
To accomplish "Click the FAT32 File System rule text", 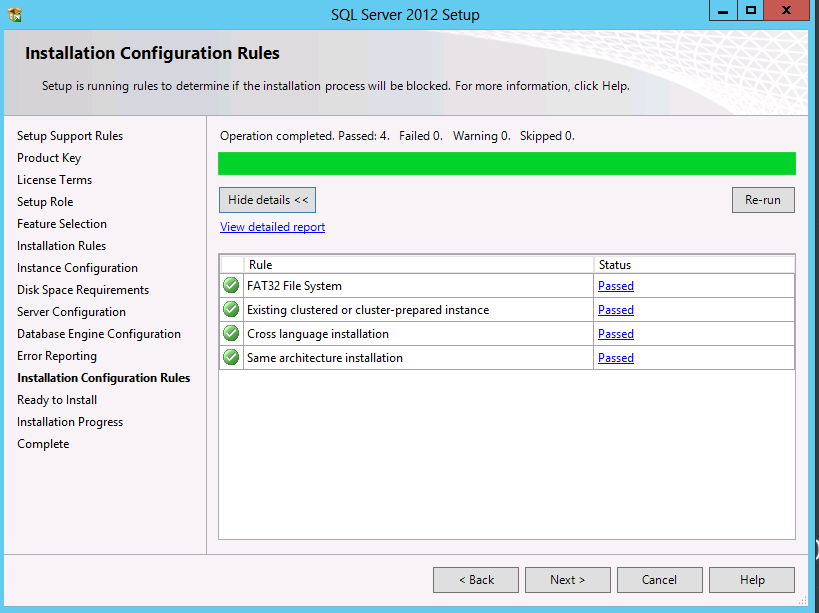I will tap(294, 286).
